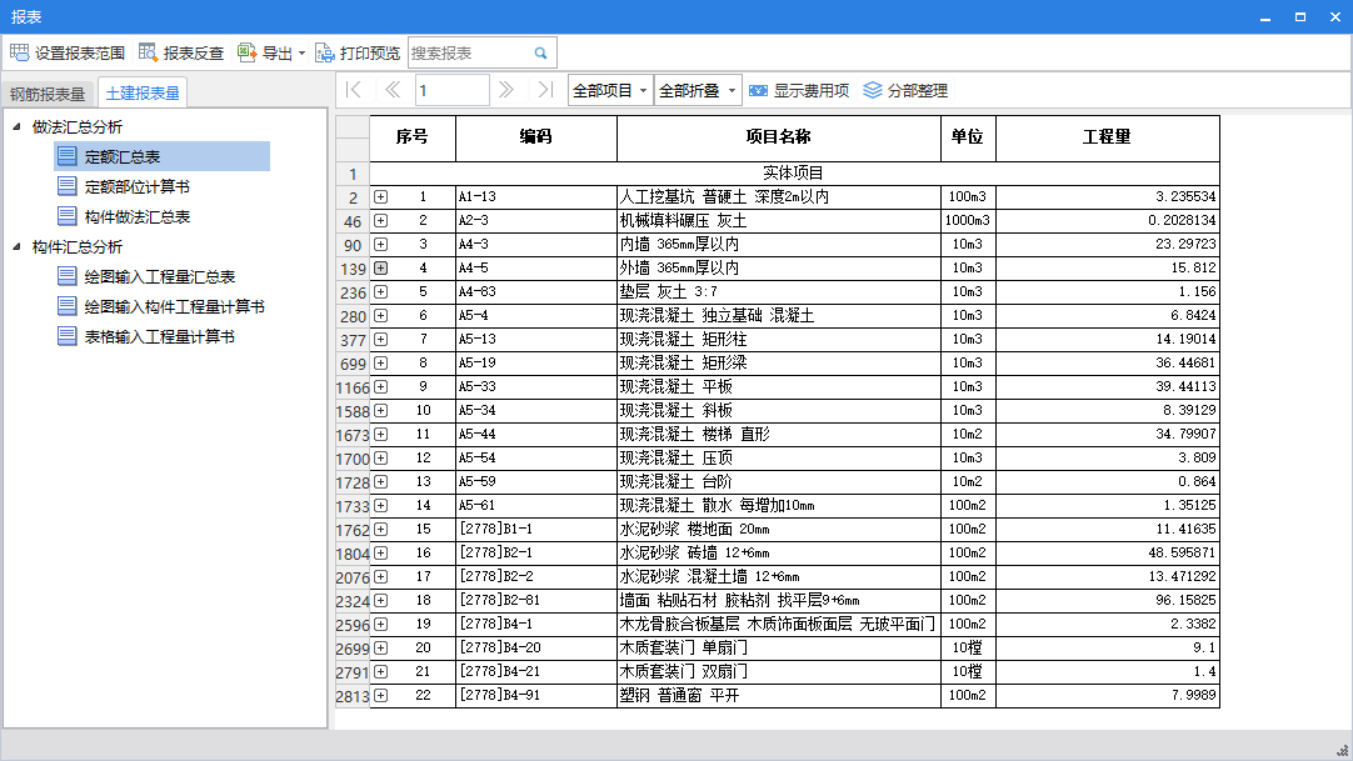Select the 定额汇总表 report
Viewport: 1353px width, 761px height.
click(162, 156)
